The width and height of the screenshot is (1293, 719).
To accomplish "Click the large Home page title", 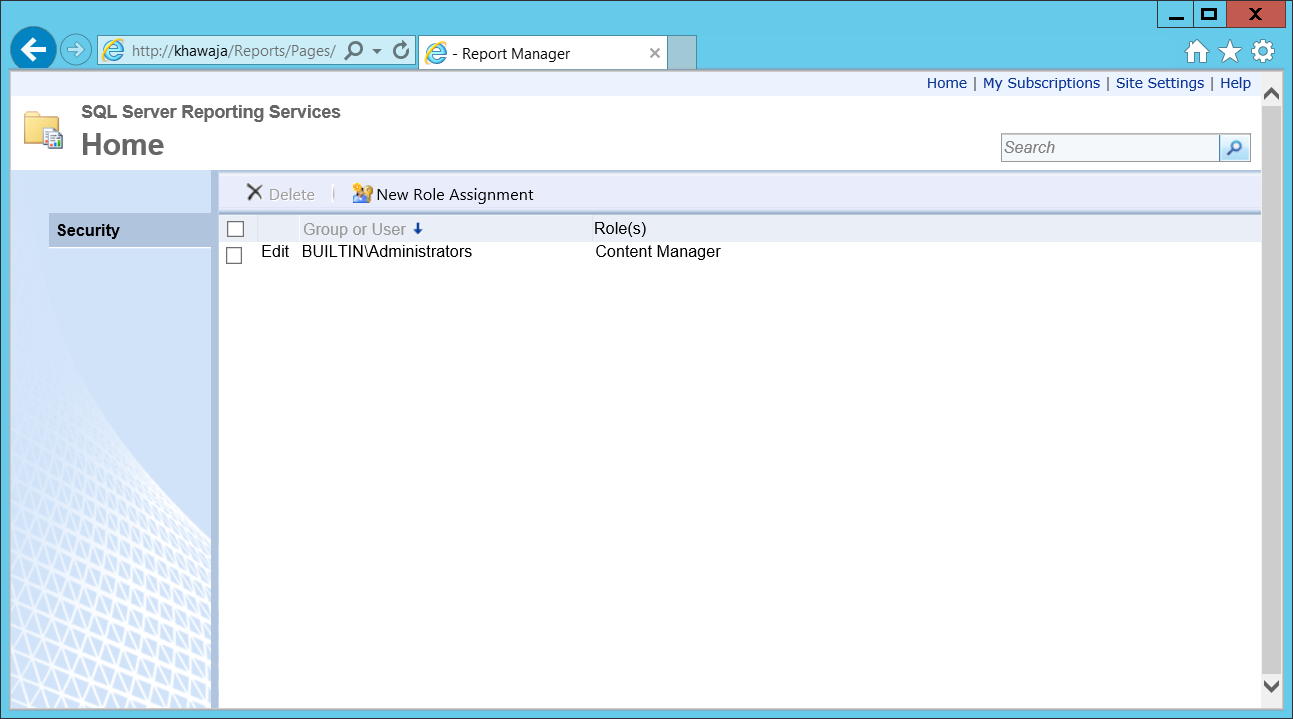I will 122,145.
